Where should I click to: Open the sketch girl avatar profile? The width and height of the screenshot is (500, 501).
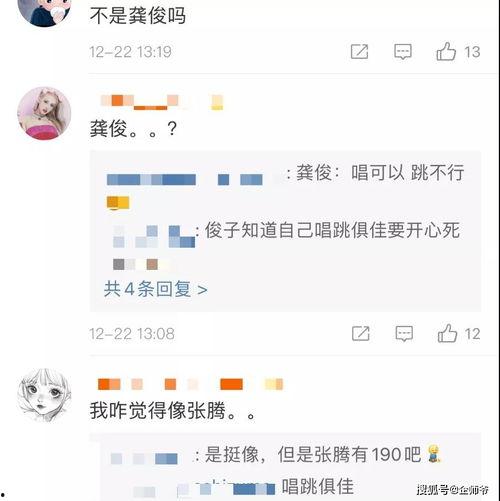click(44, 395)
